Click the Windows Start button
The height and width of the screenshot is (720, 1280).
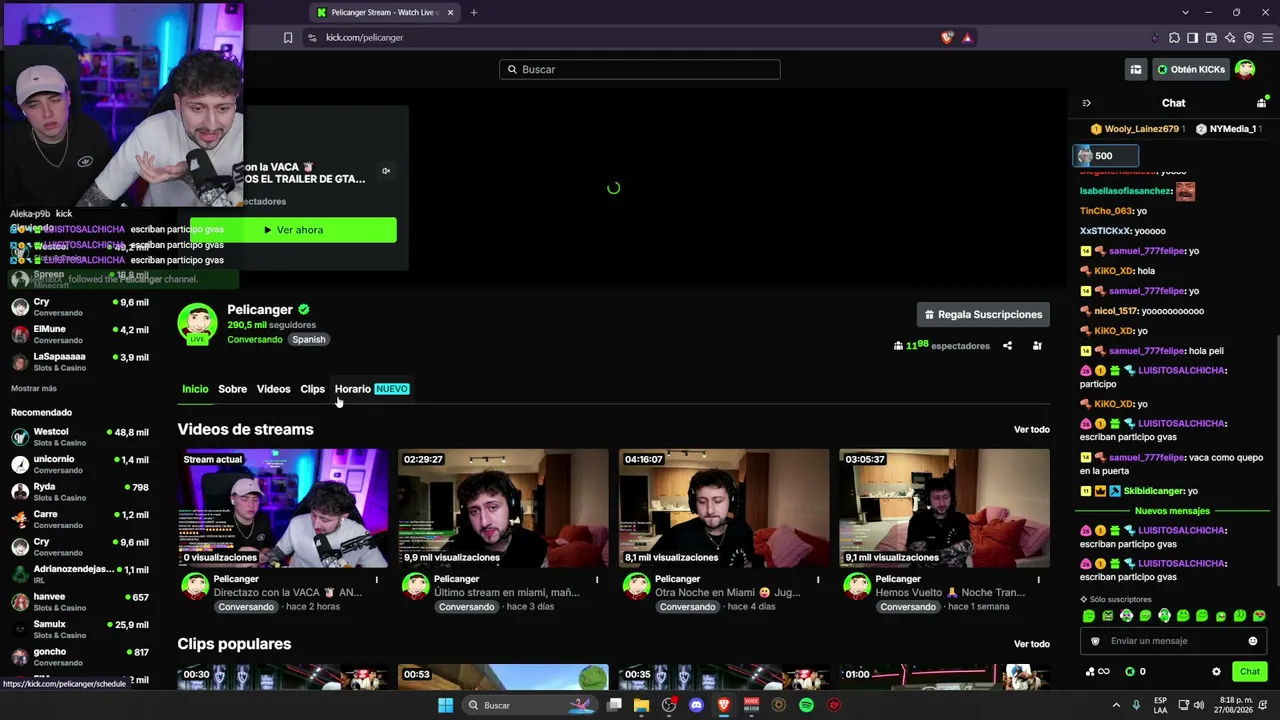(445, 705)
